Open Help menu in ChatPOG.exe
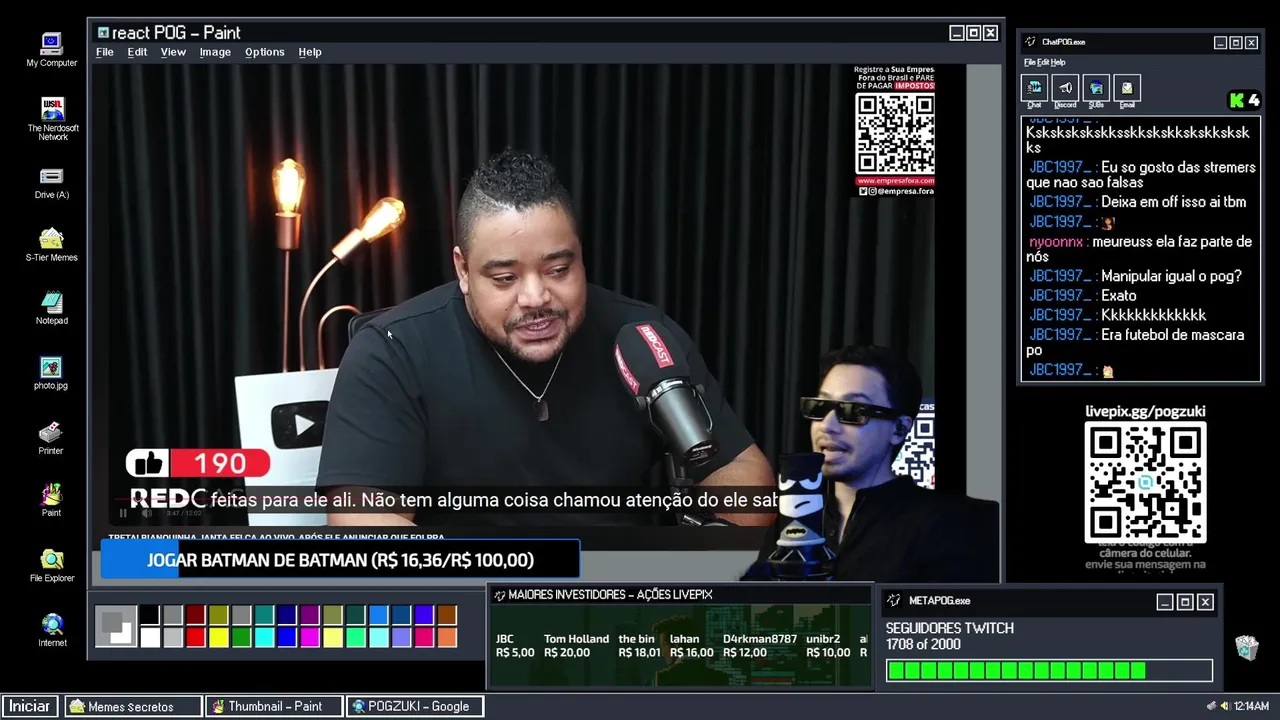Screen dimensions: 1280x720 (1058, 62)
